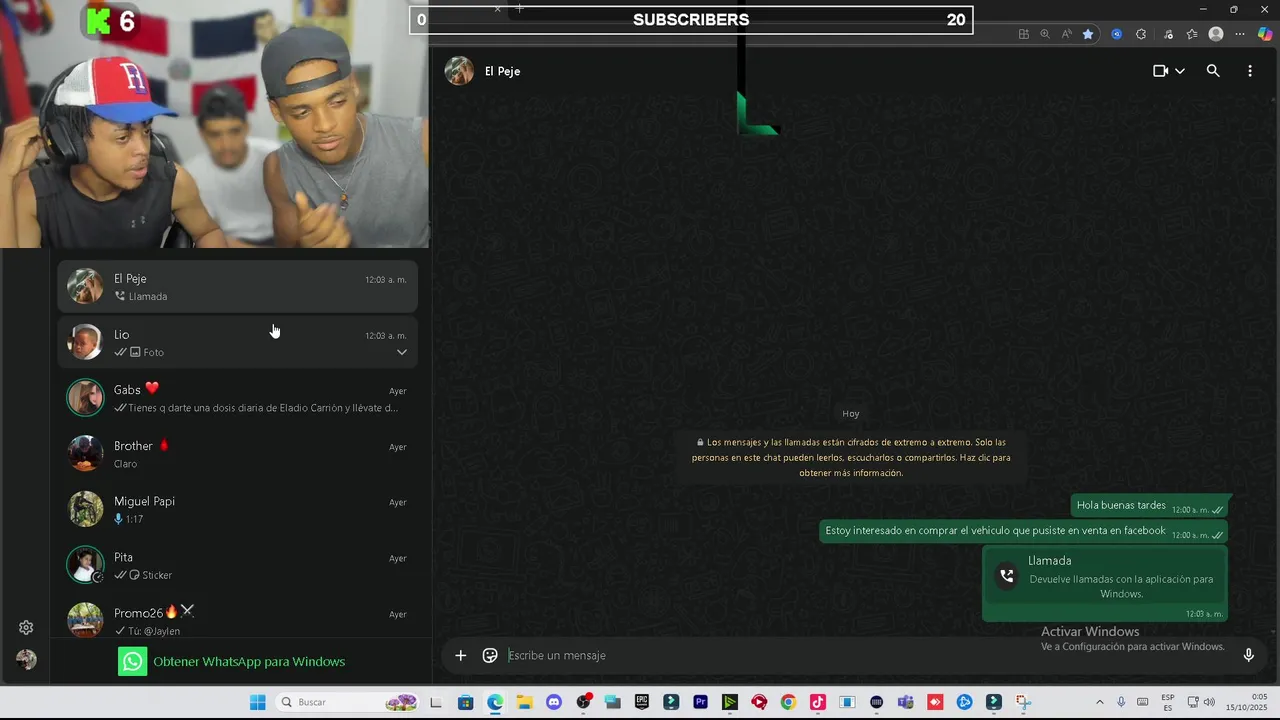Open the Brother chat

point(237,454)
